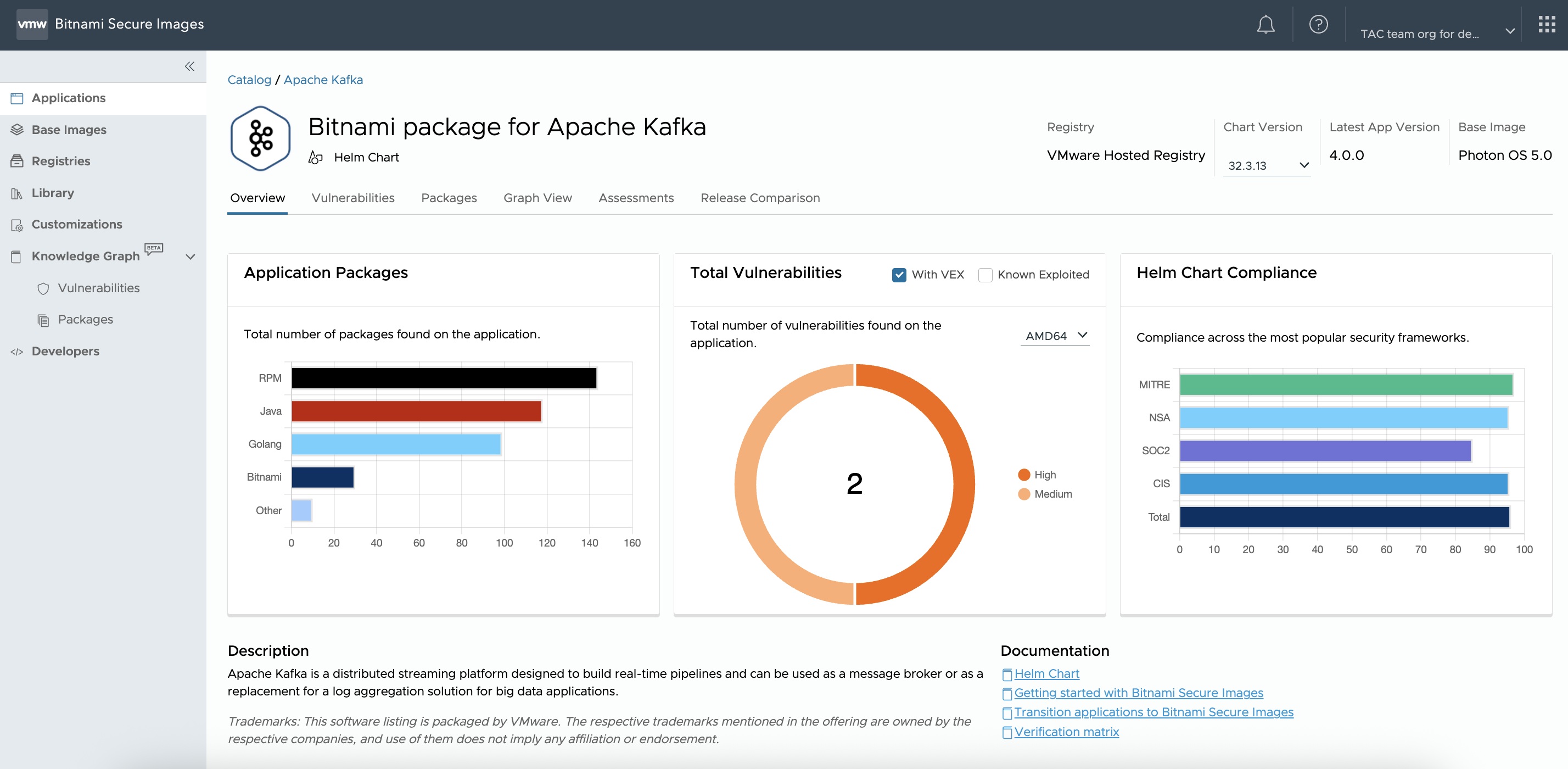
Task: Collapse the sidebar with double chevron
Action: [x=189, y=66]
